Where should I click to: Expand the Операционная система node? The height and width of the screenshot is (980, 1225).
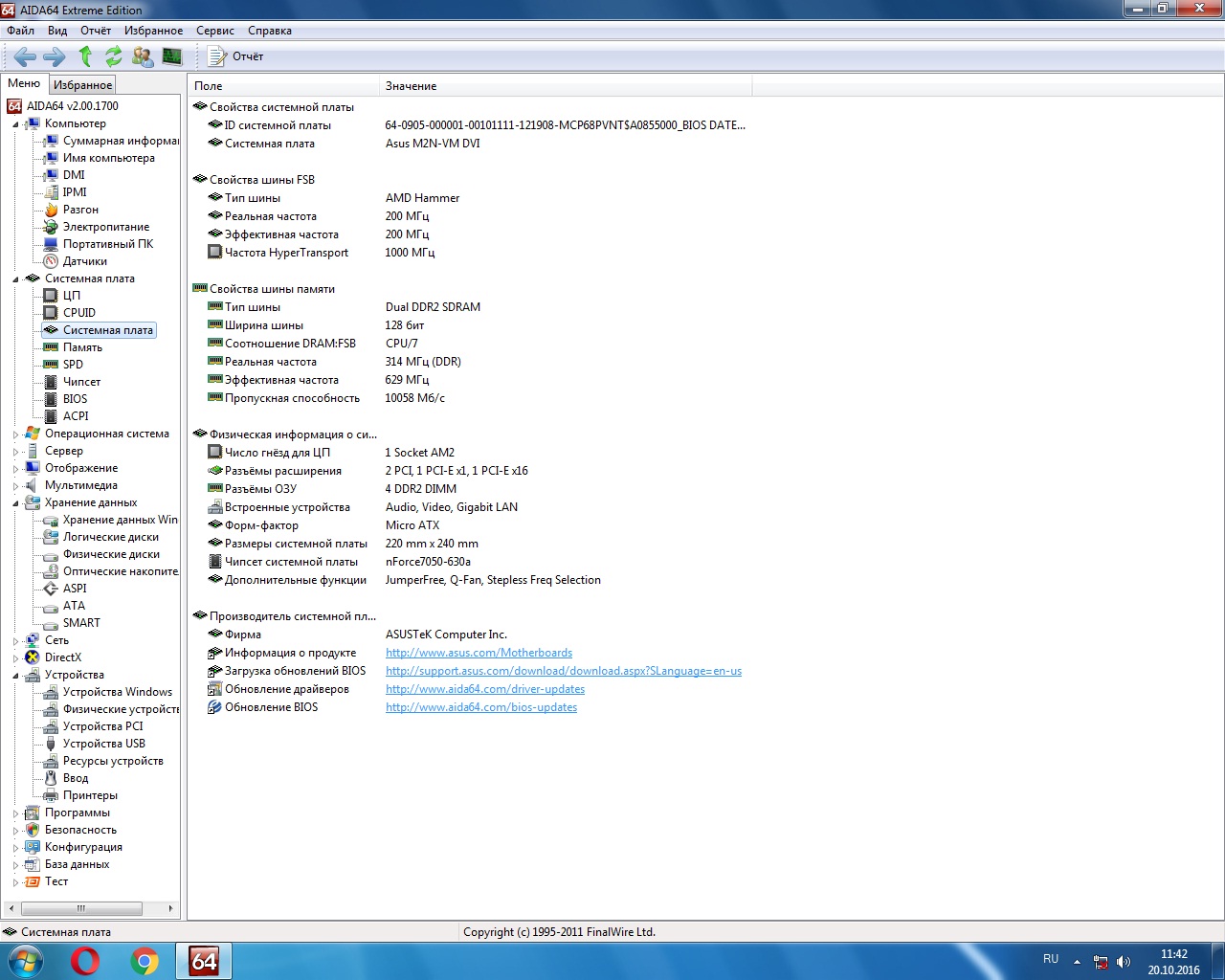[15, 434]
